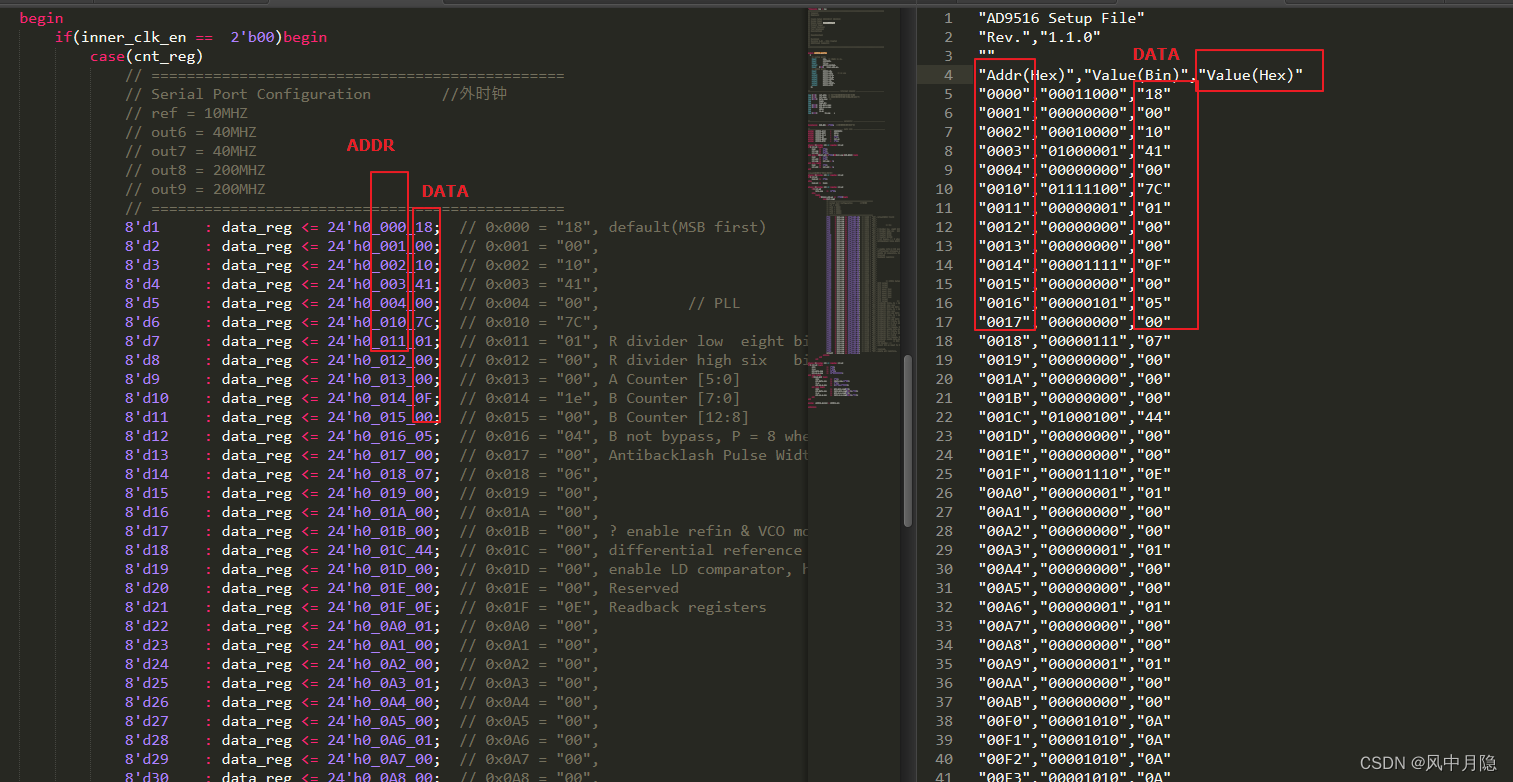Screen dimensions: 1513x782
Task: Click address "001C" in right pane
Action: click(x=1004, y=417)
